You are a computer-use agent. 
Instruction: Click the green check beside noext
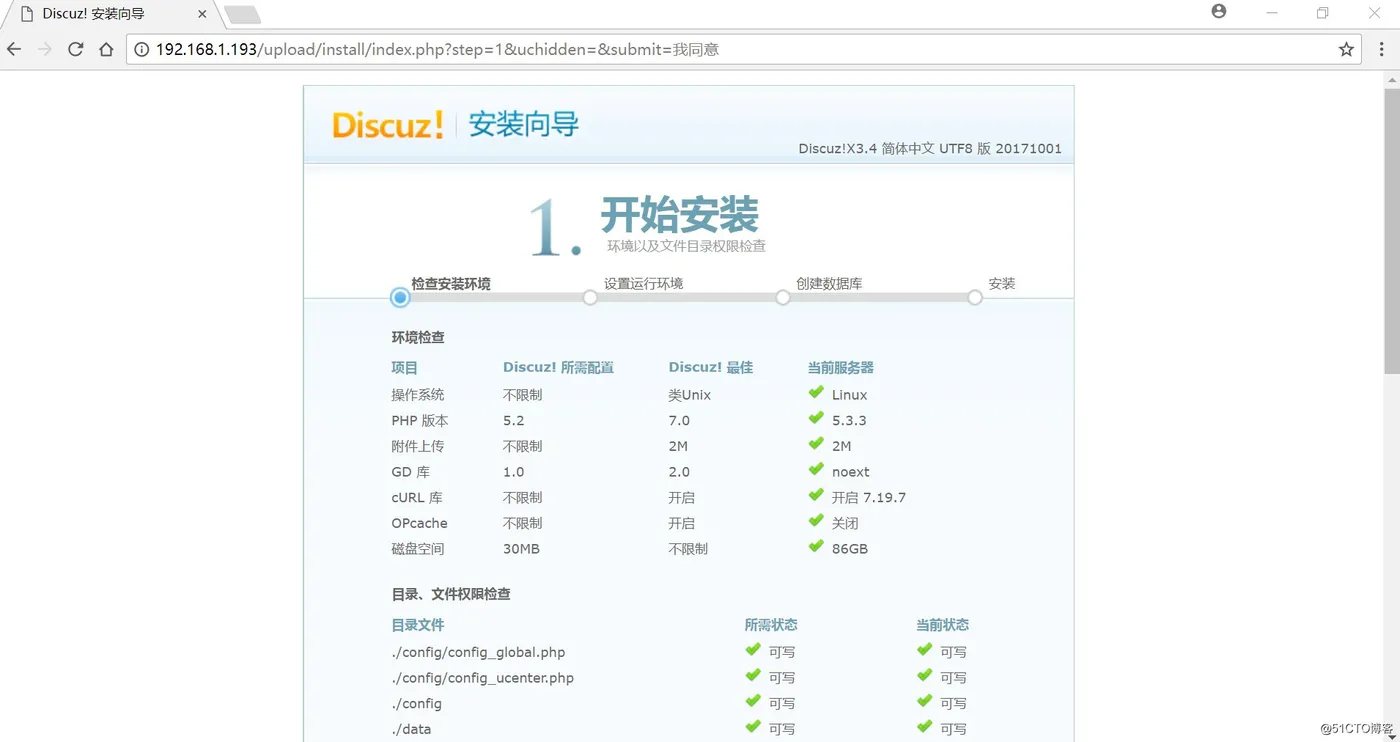coord(816,470)
